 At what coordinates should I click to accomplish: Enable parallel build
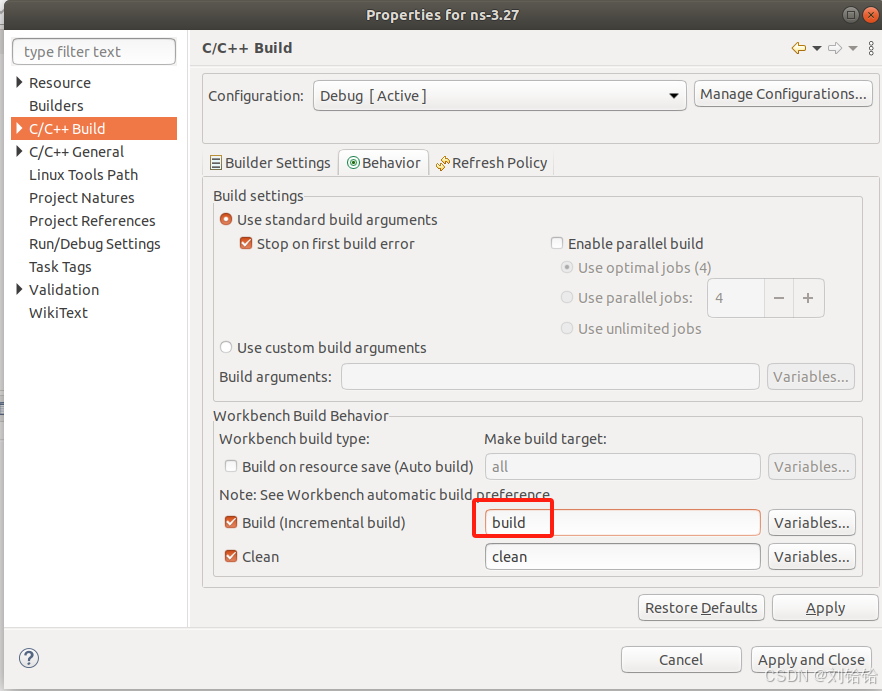click(556, 243)
